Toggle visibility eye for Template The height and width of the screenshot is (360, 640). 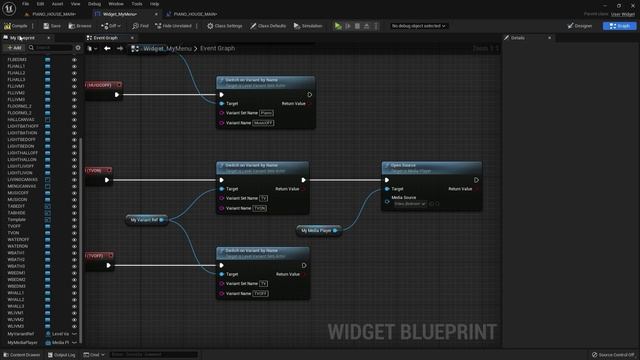click(74, 220)
